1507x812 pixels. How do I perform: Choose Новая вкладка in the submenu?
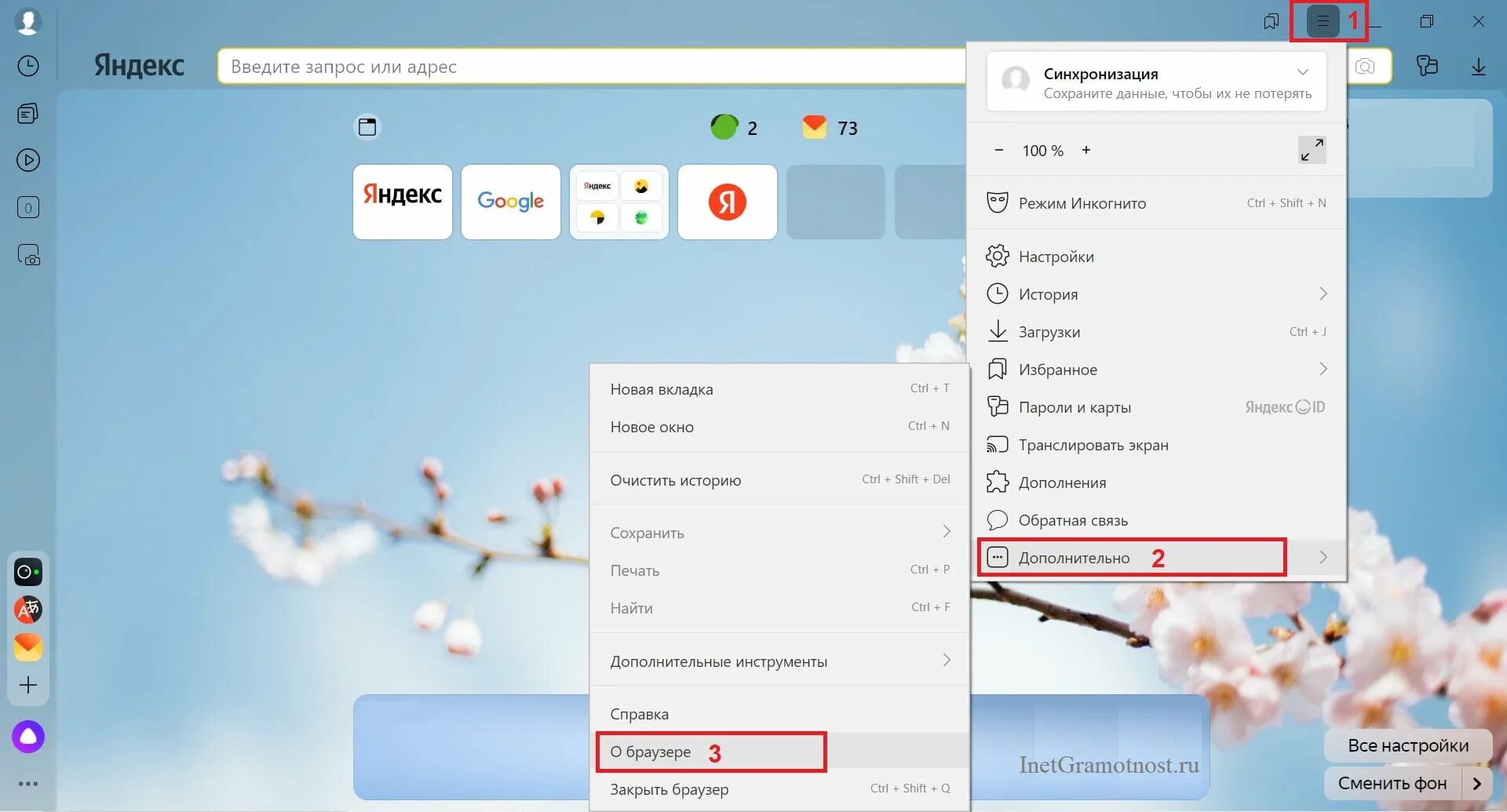tap(779, 389)
